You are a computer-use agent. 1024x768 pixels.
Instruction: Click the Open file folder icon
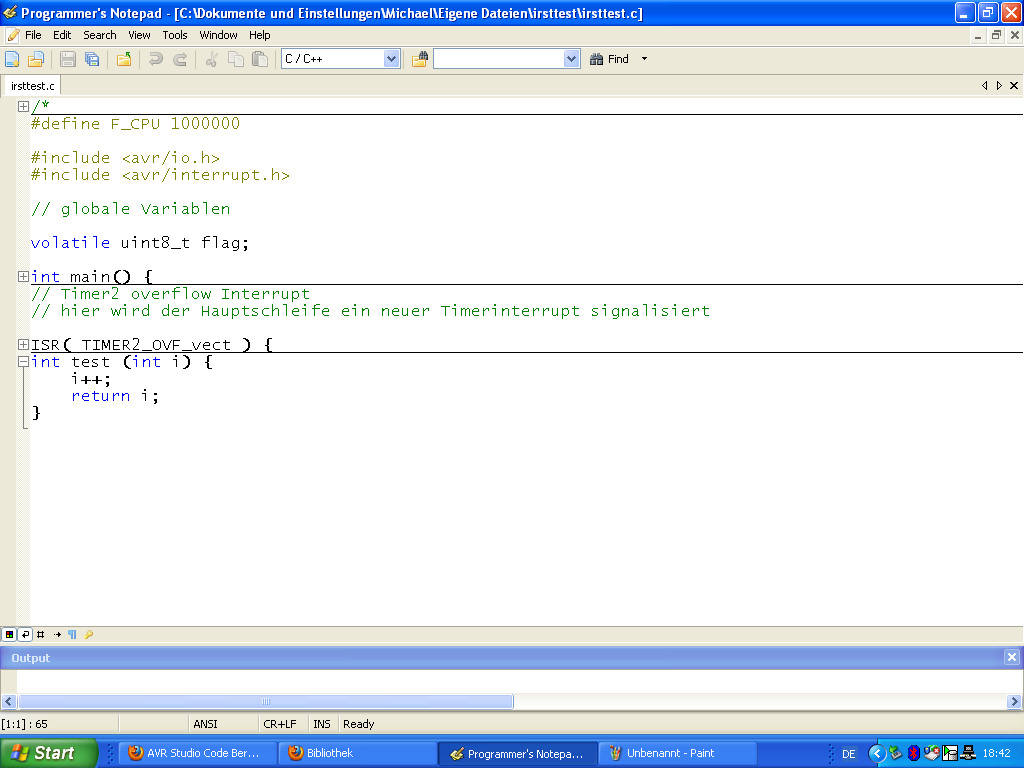[x=36, y=59]
